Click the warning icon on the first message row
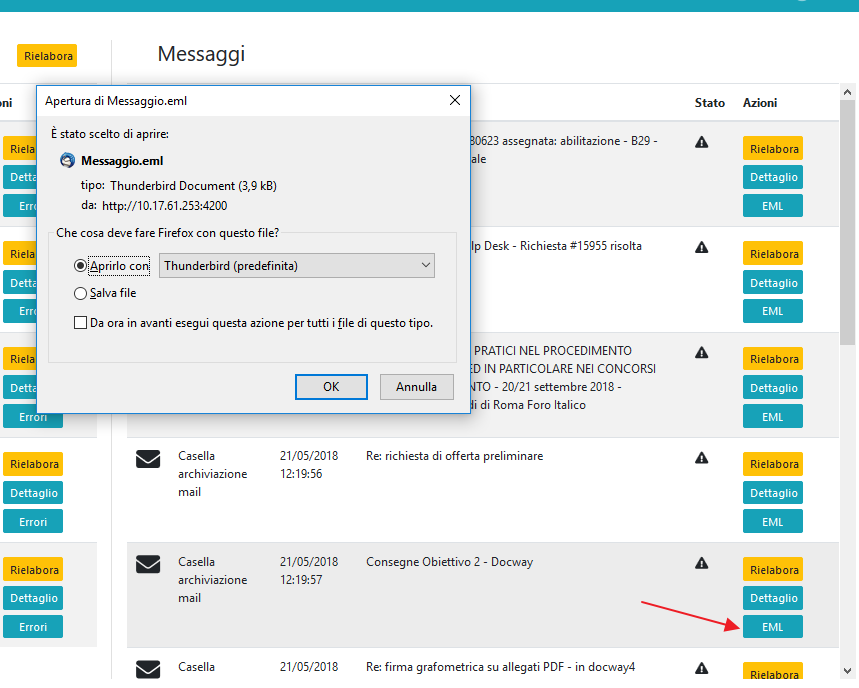The image size is (859, 688). [x=701, y=142]
